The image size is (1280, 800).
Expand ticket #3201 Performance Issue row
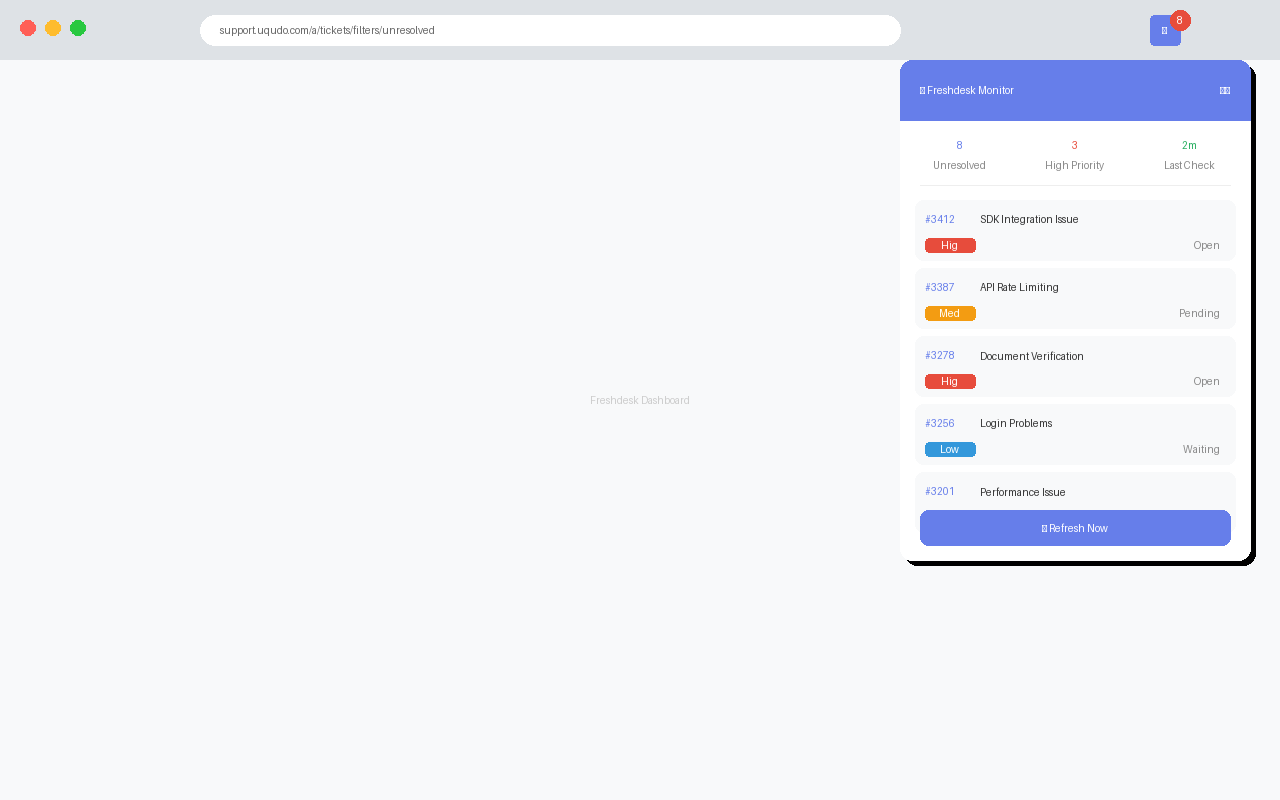pyautogui.click(x=1075, y=491)
